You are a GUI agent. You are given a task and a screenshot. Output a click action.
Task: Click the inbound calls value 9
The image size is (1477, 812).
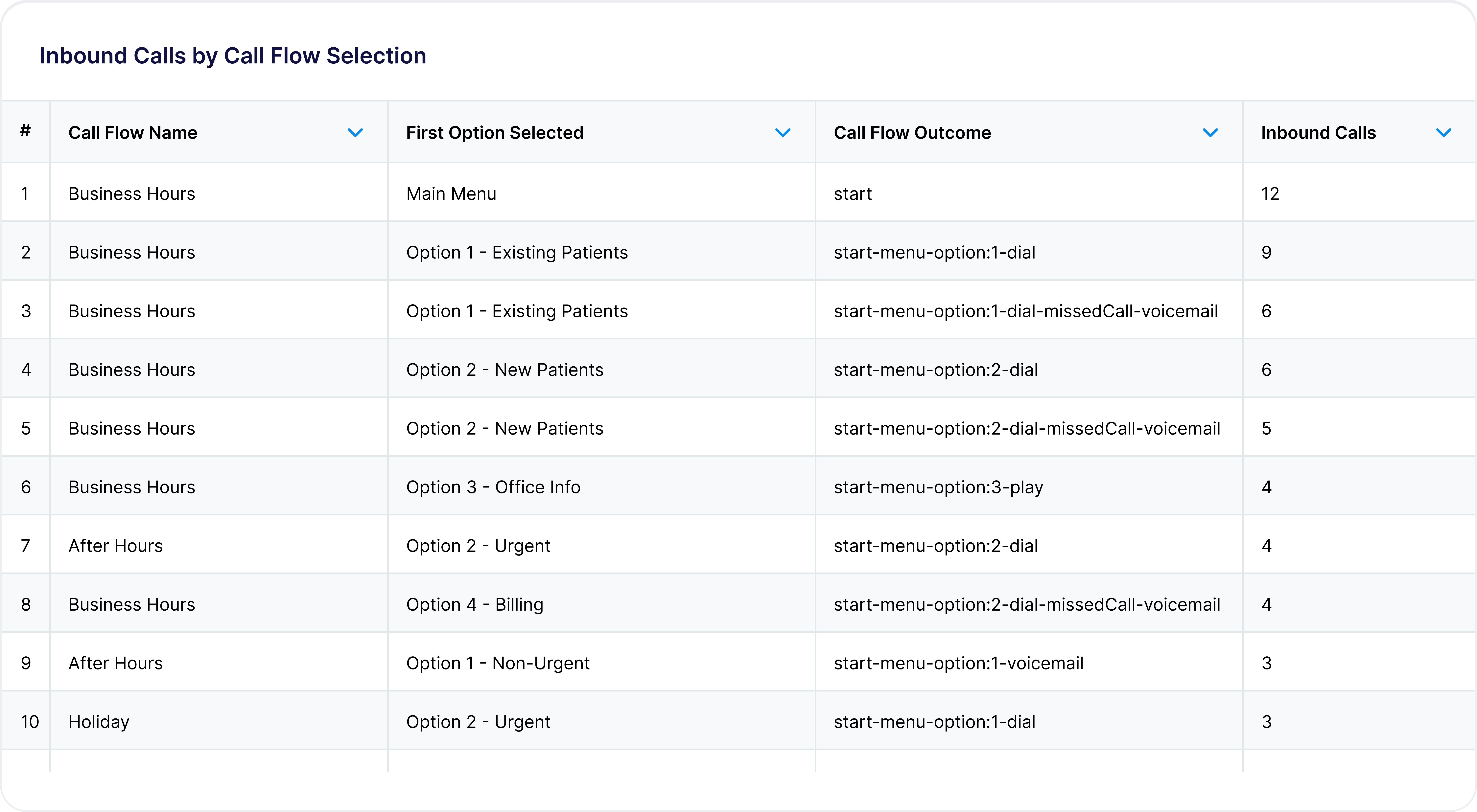click(1267, 253)
